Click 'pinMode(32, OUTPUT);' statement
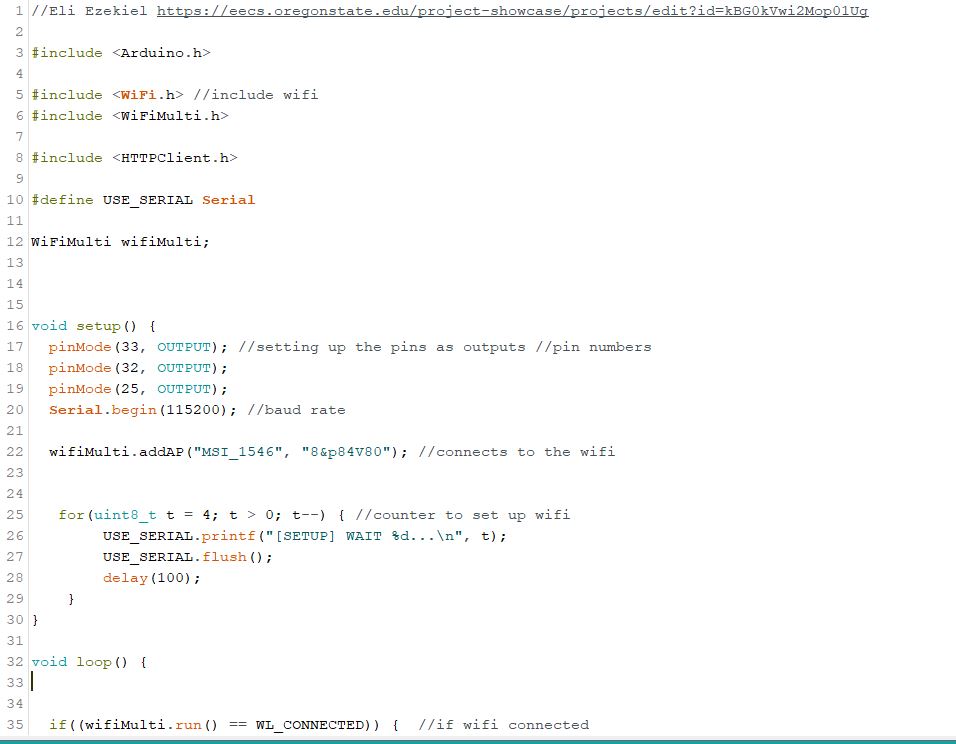 tap(138, 368)
